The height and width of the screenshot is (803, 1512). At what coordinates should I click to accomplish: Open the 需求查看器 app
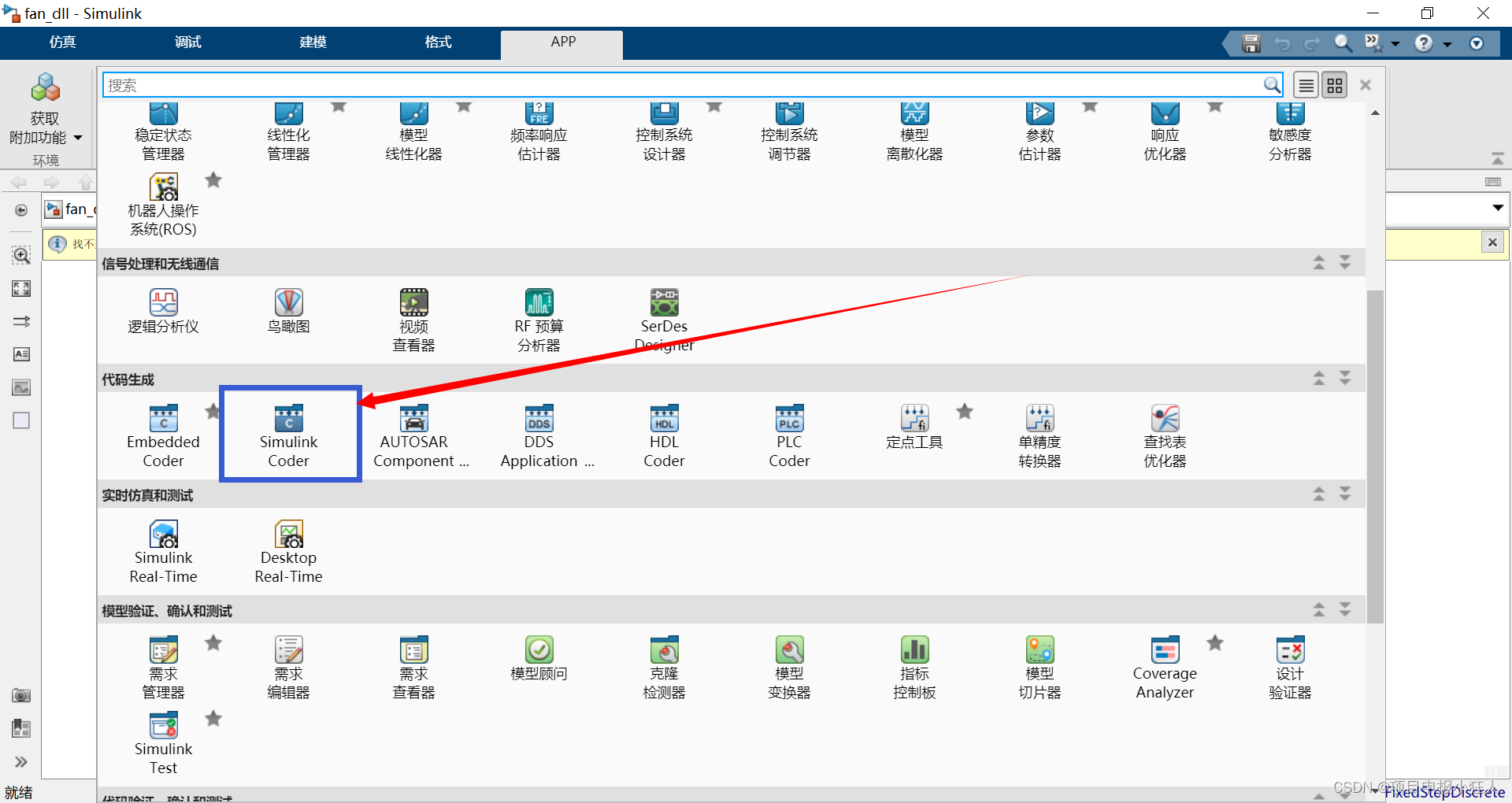413,667
